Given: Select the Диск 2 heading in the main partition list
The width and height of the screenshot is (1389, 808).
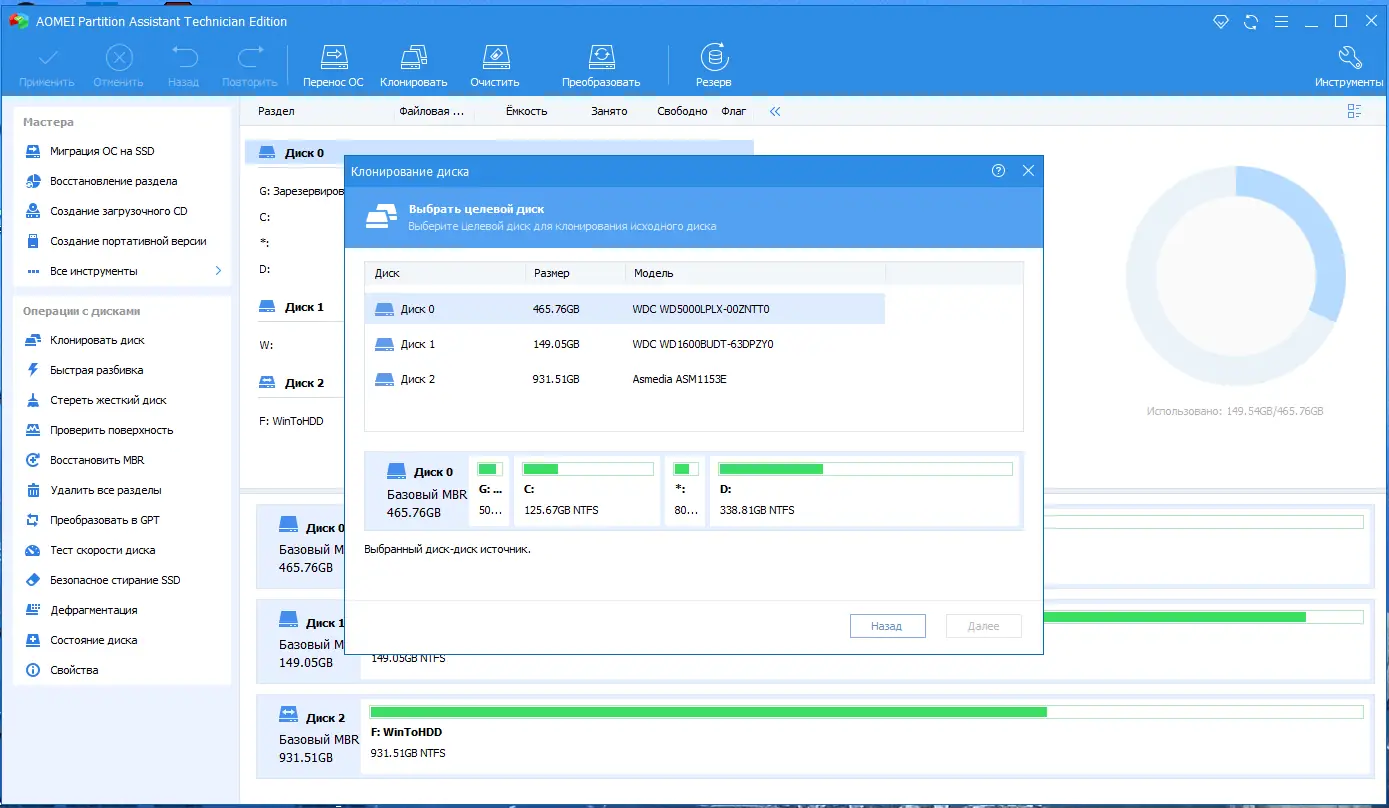Looking at the screenshot, I should [291, 383].
